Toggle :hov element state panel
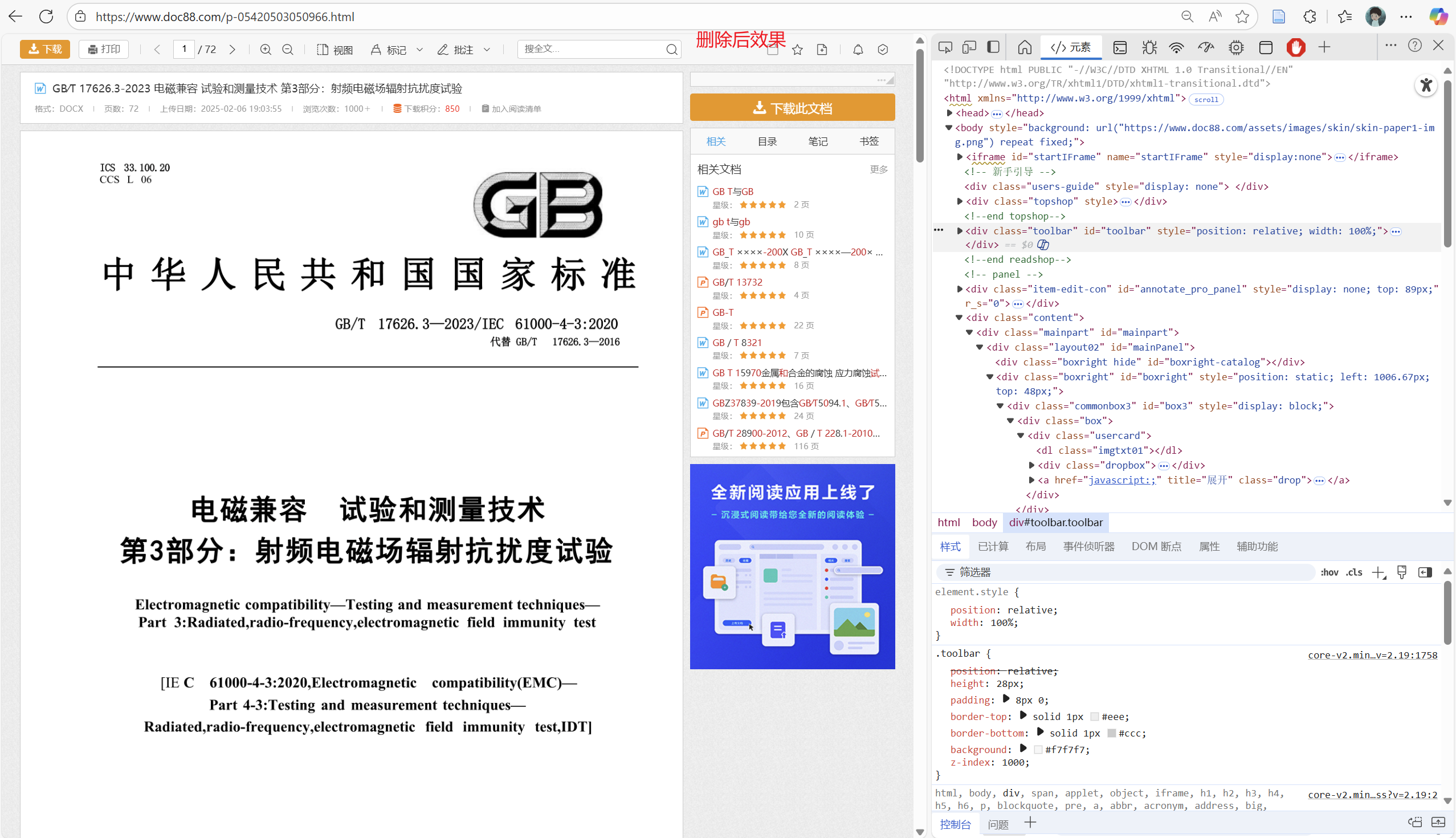Image resolution: width=1456 pixels, height=838 pixels. (x=1329, y=572)
